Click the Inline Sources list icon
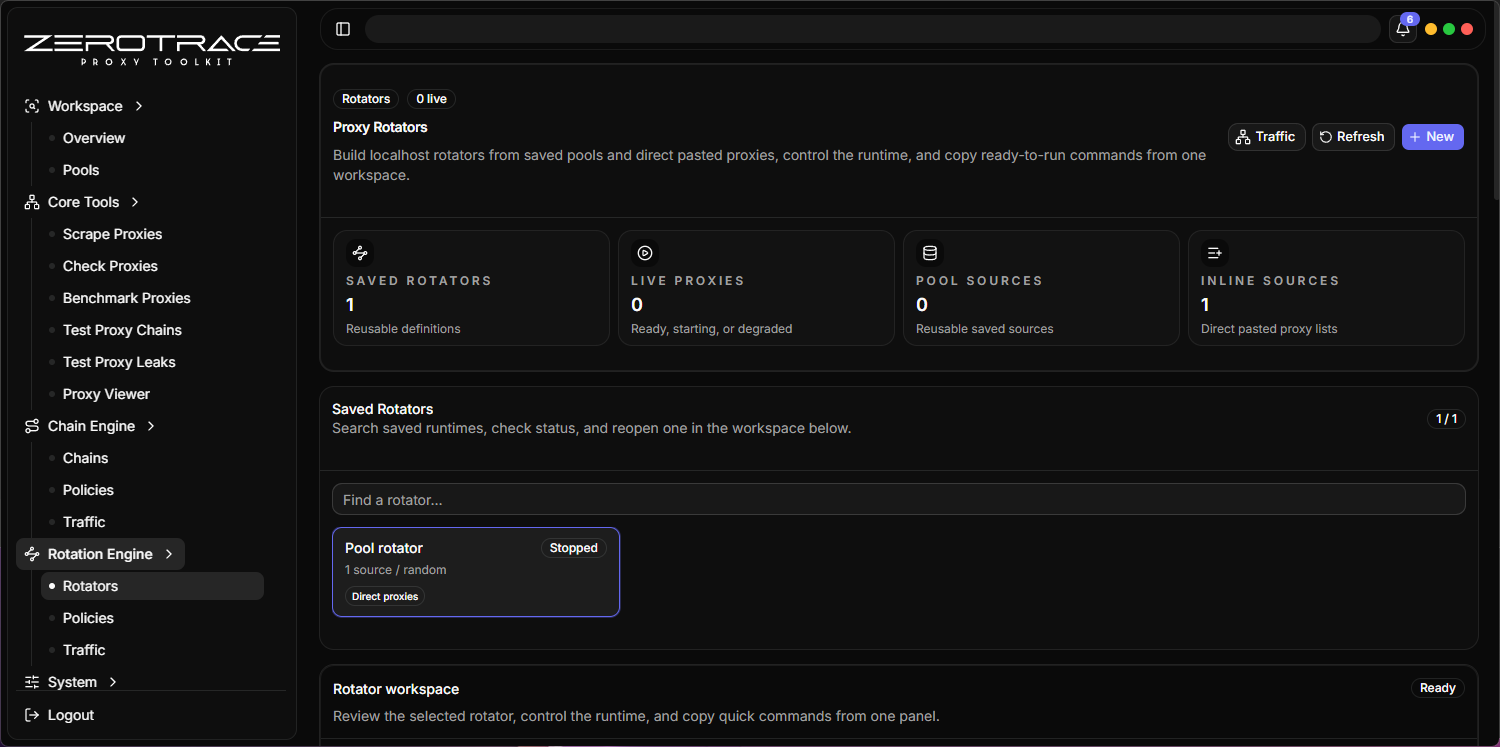The height and width of the screenshot is (747, 1500). coord(1215,253)
